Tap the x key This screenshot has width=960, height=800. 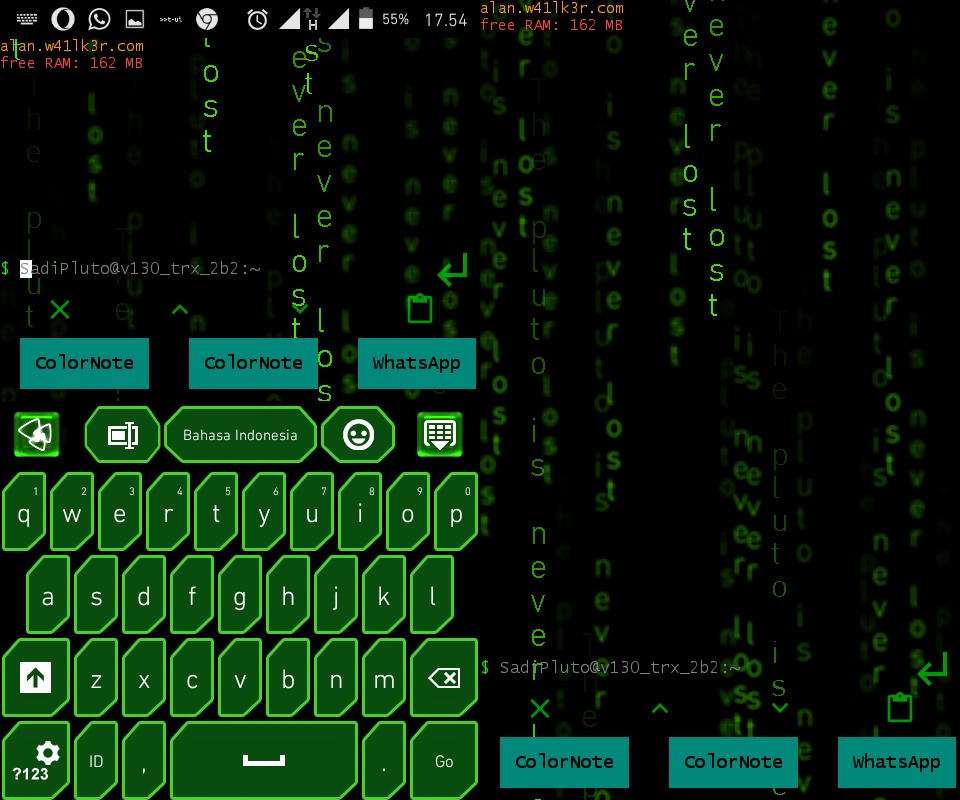[144, 678]
